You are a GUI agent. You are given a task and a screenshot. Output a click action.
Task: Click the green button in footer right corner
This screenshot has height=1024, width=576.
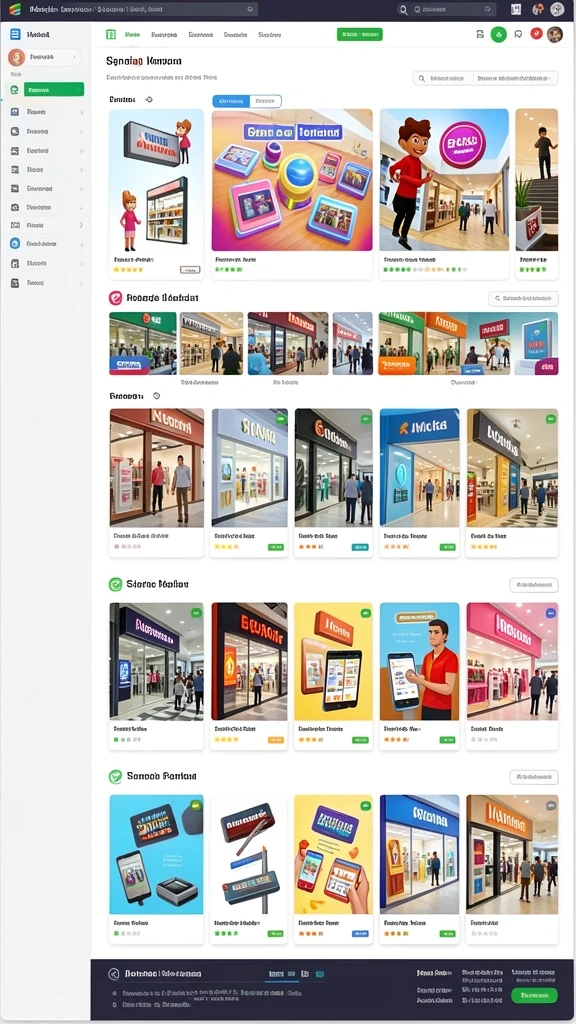click(x=534, y=995)
